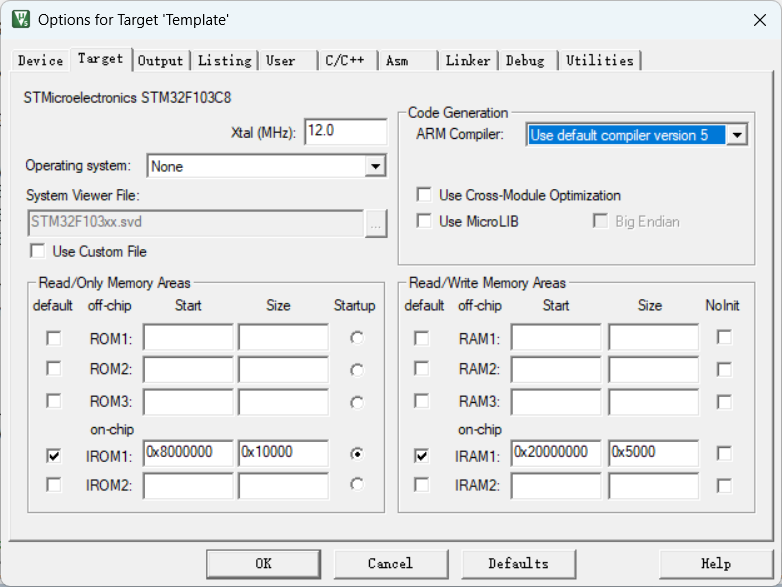Toggle the Big Endian checkbox
This screenshot has height=587, width=782.
pyautogui.click(x=600, y=221)
